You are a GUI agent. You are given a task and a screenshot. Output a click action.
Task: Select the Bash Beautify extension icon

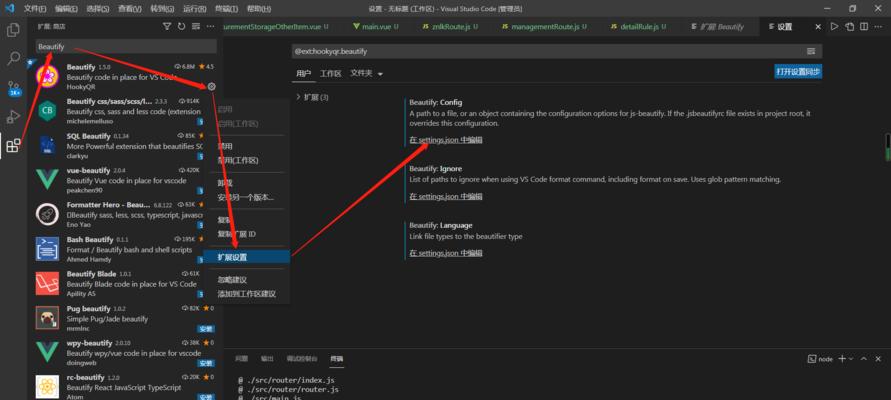[x=47, y=249]
